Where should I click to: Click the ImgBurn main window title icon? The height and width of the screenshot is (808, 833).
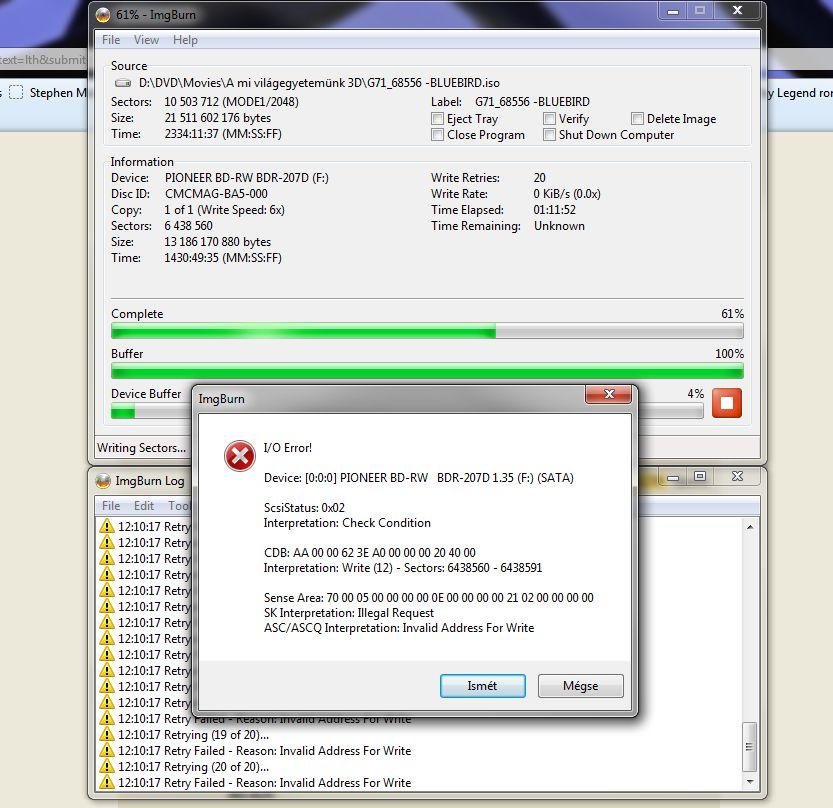[103, 15]
